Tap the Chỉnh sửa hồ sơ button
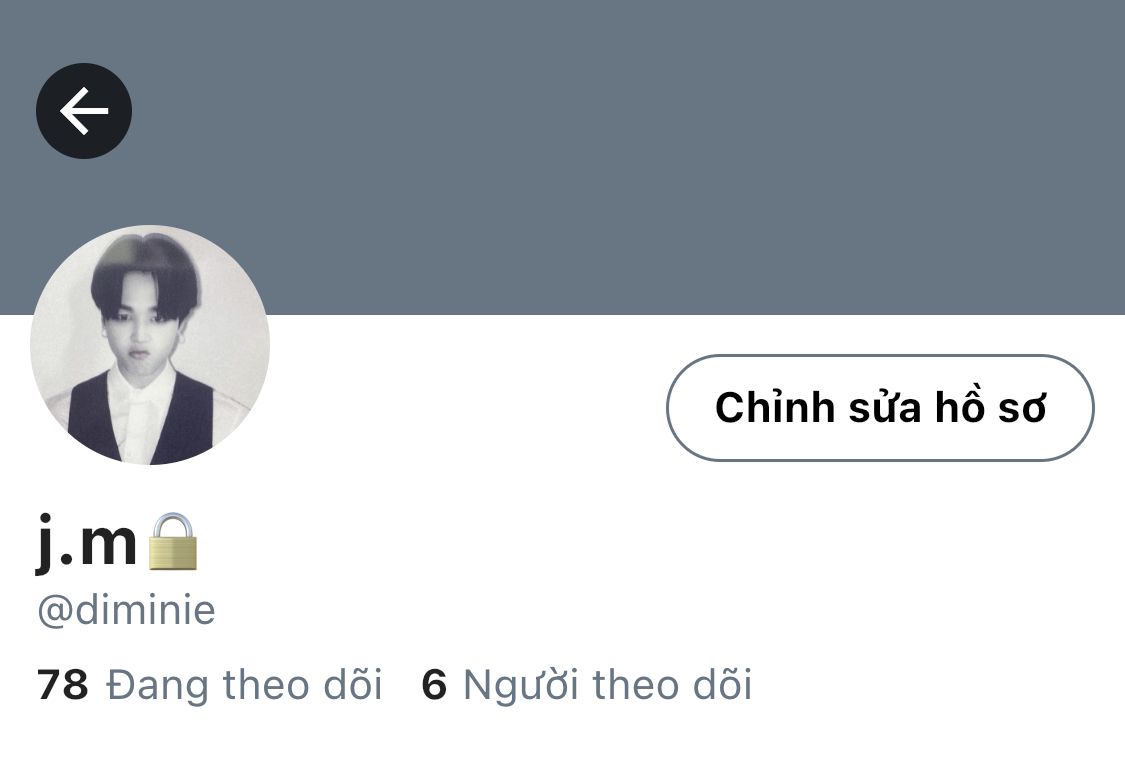1125x773 pixels. click(x=880, y=408)
